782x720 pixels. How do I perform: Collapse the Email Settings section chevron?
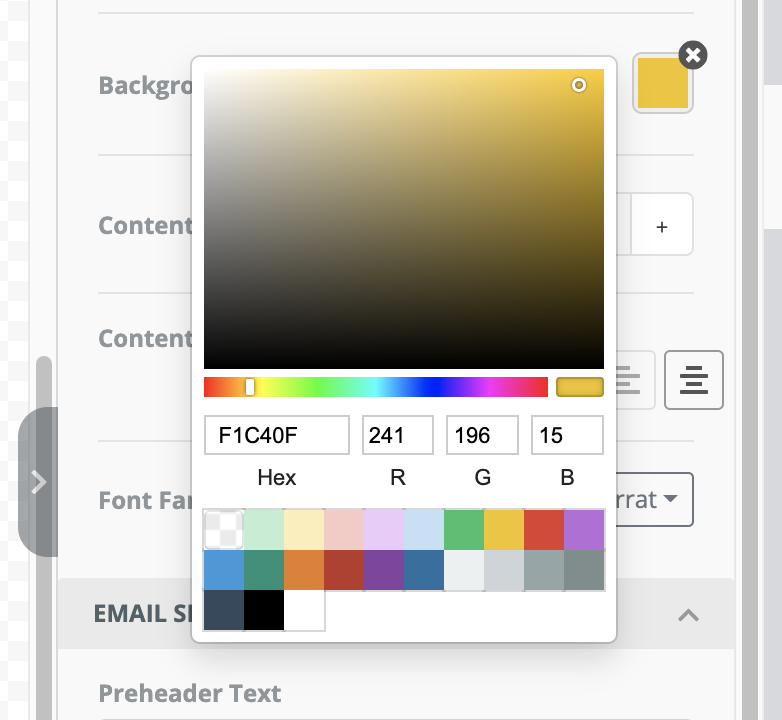[x=688, y=615]
